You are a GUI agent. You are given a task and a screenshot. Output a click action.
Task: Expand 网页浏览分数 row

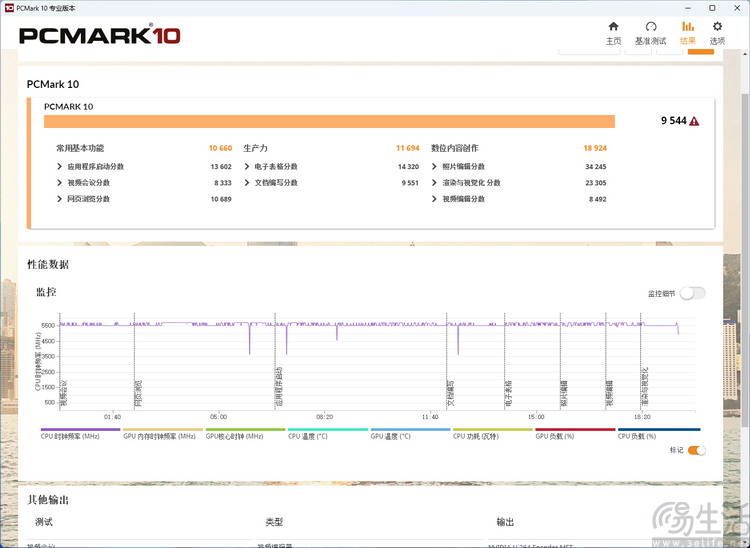59,199
